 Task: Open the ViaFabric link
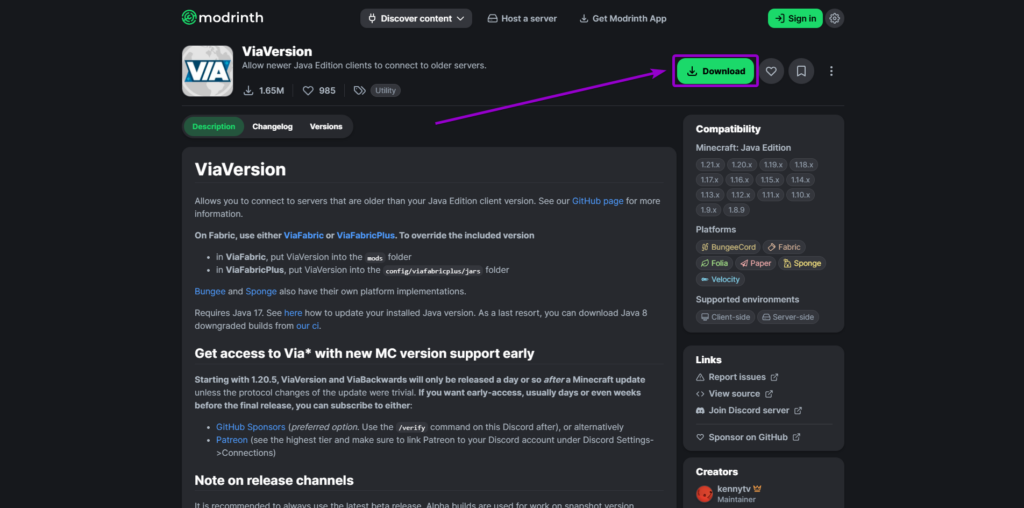pyautogui.click(x=304, y=235)
